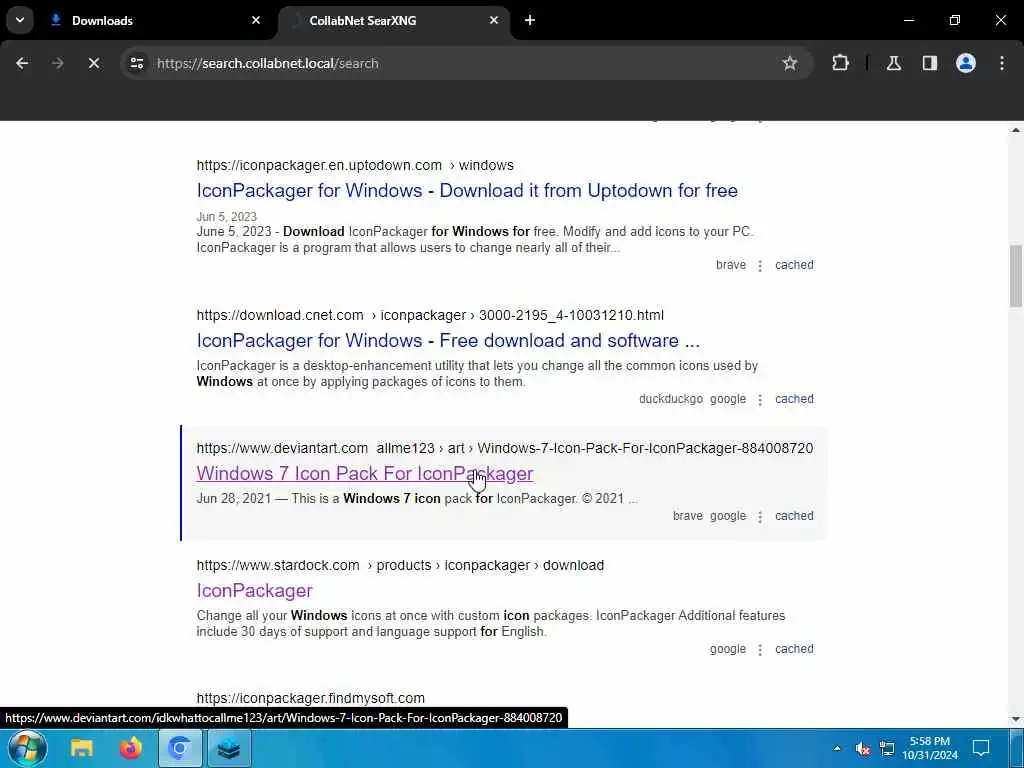This screenshot has height=768, width=1024.
Task: Open cached link of the DeviantArt result
Action: (794, 516)
